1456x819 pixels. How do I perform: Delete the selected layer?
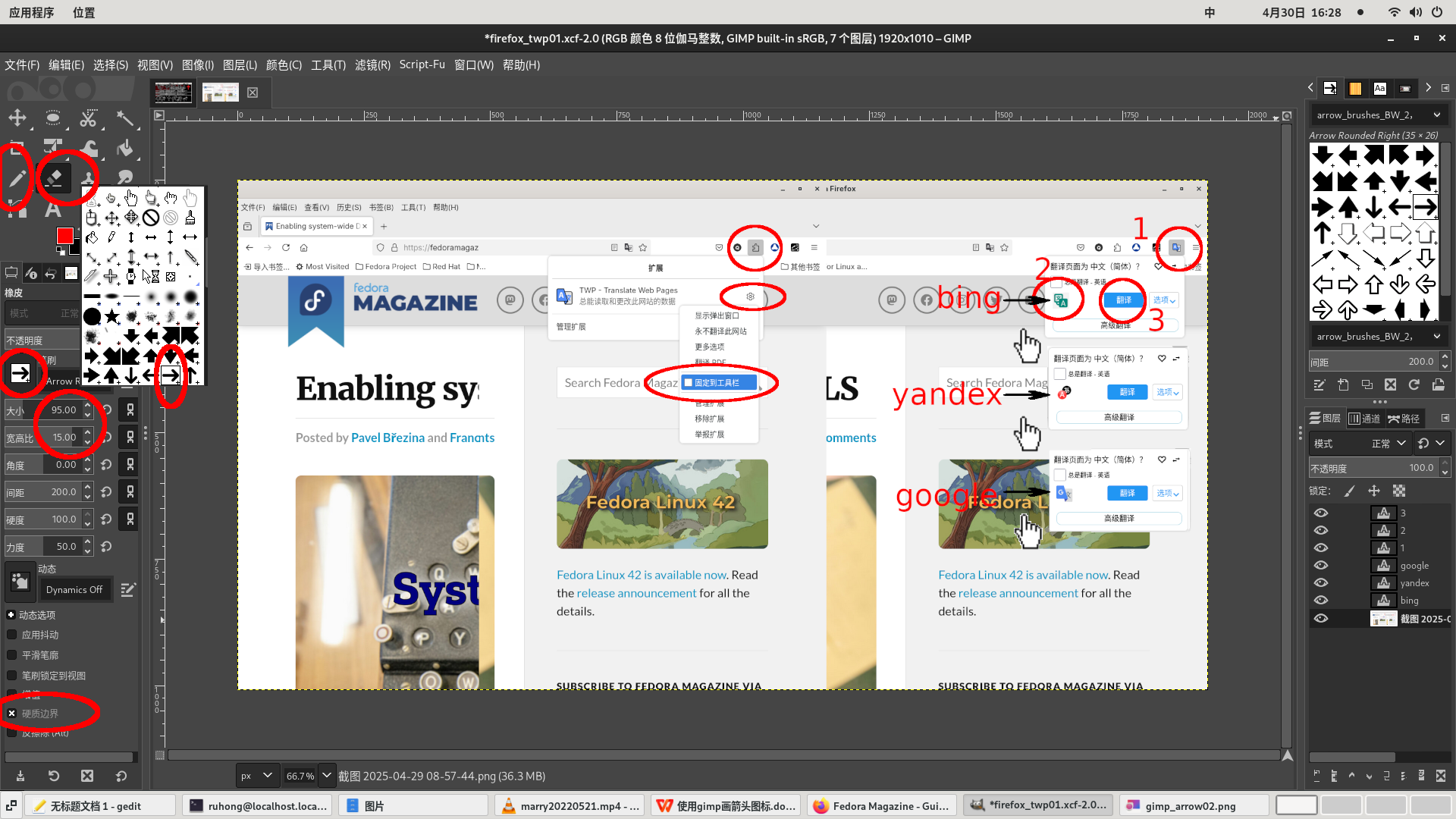coord(1441,776)
